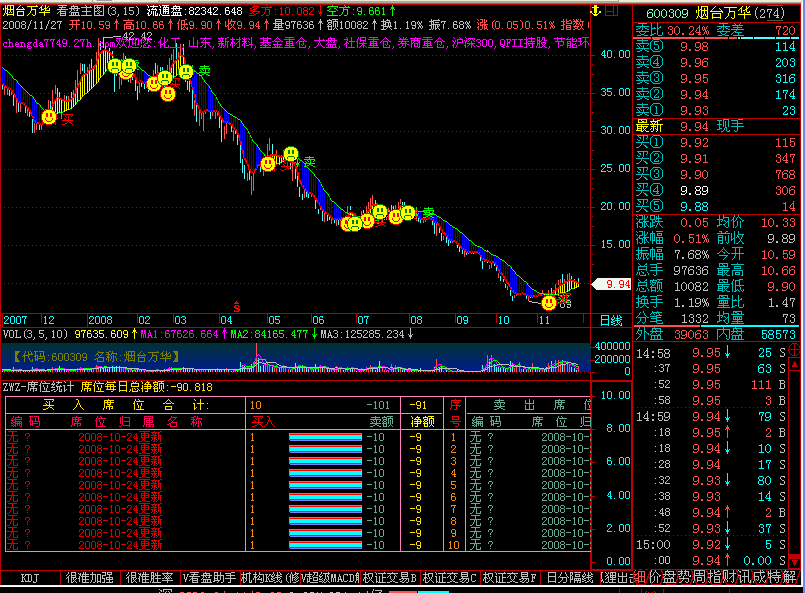Click the green 卖 sell signal near price 25
The width and height of the screenshot is (805, 593).
(x=309, y=162)
